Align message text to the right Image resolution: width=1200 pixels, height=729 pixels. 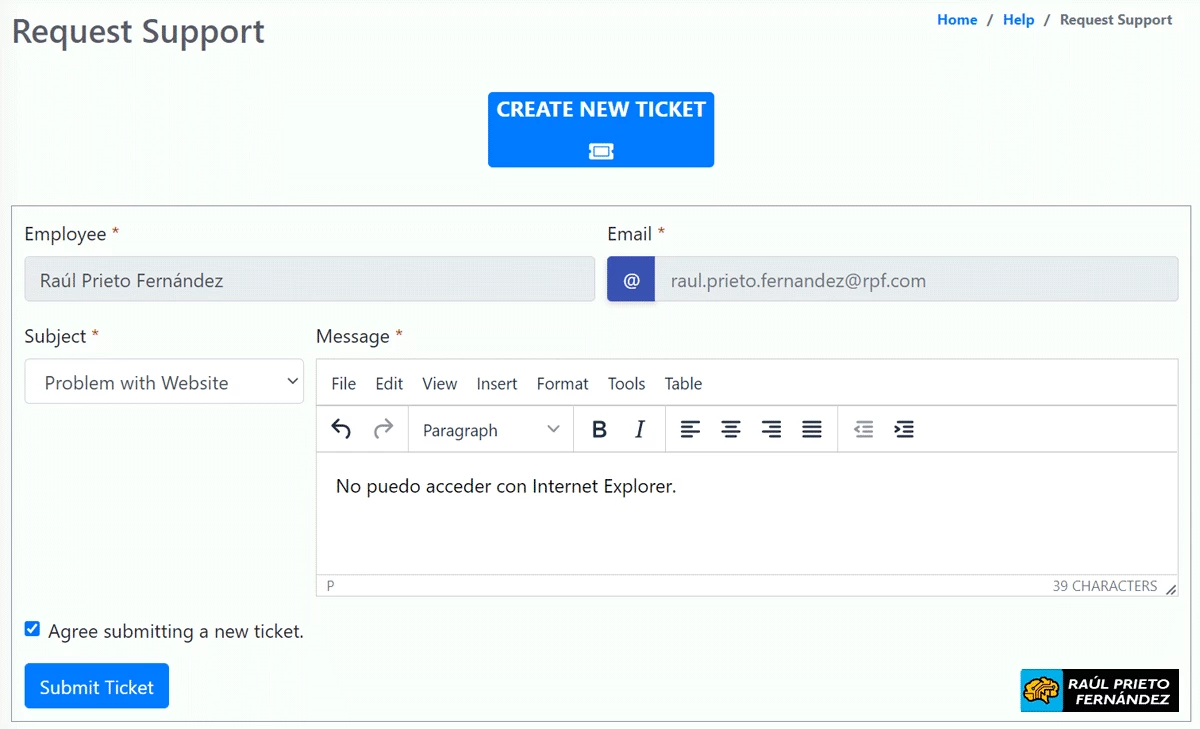coord(771,429)
